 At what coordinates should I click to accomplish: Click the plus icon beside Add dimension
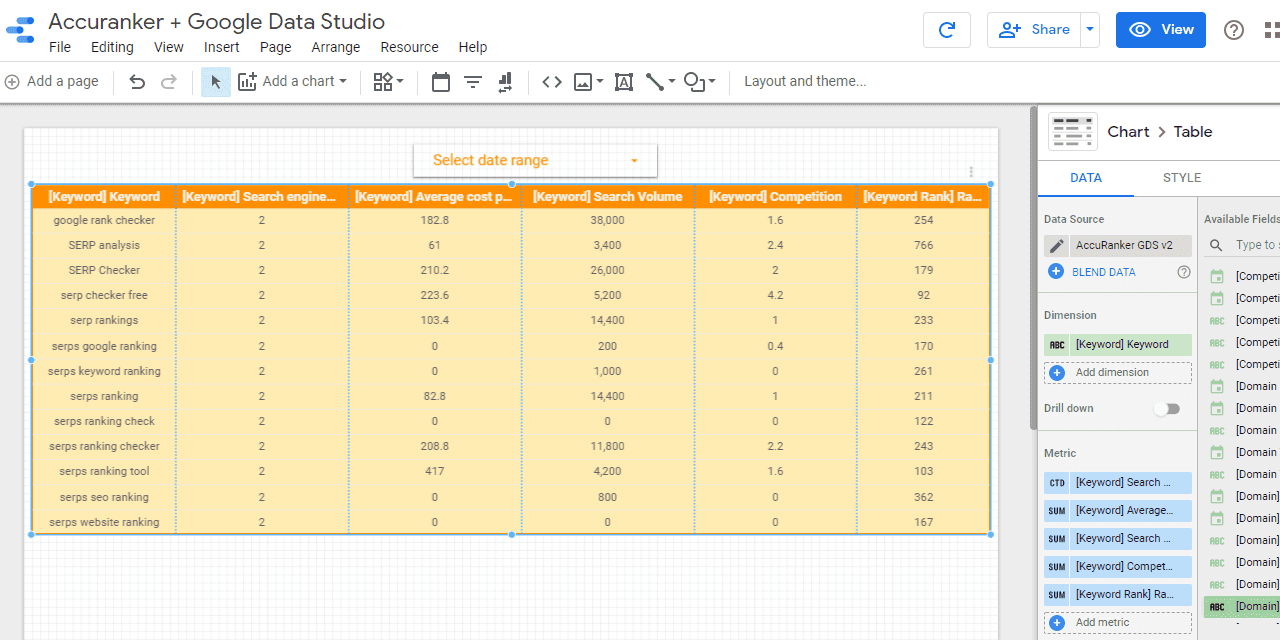1057,372
